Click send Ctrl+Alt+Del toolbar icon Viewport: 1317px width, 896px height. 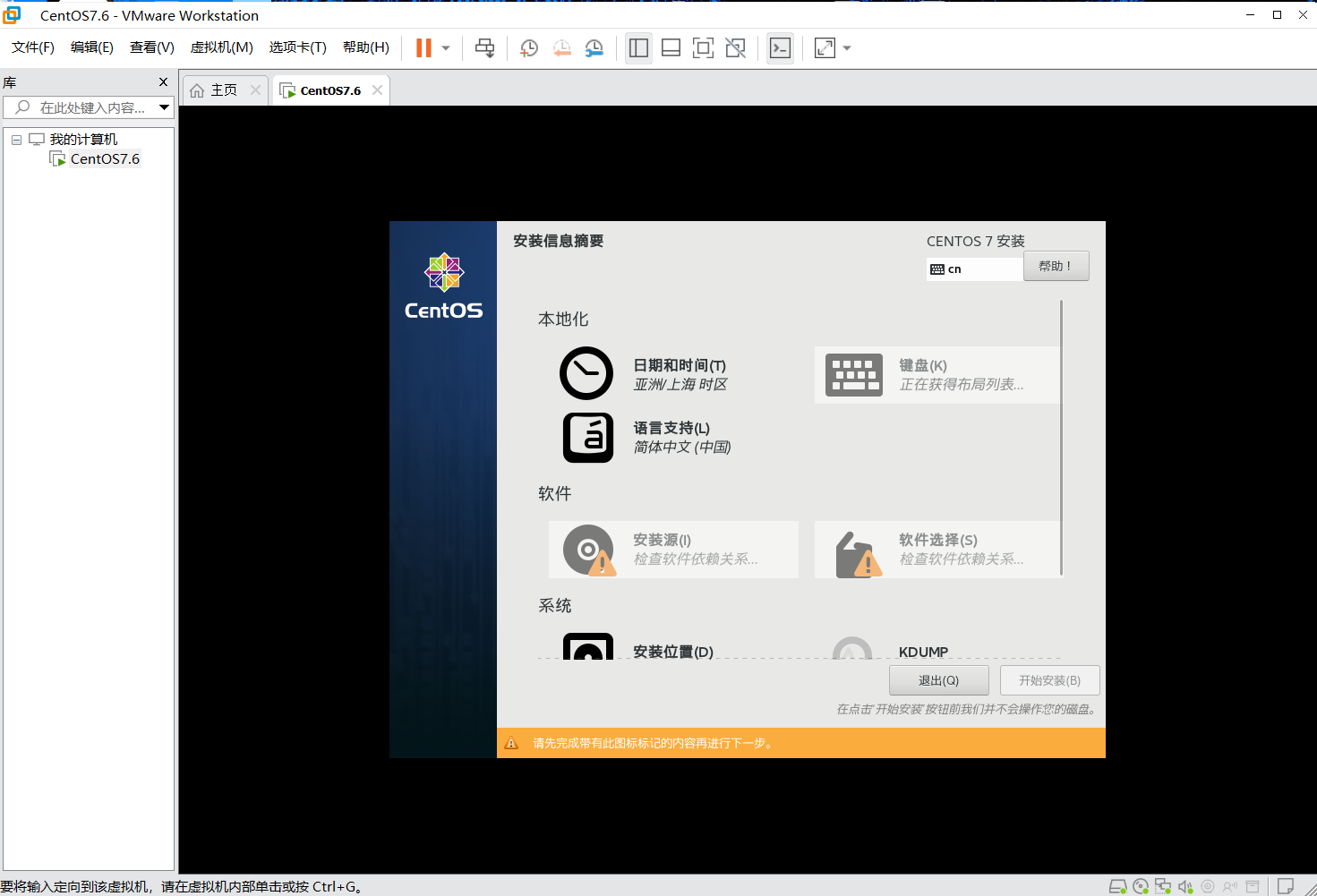[x=484, y=47]
